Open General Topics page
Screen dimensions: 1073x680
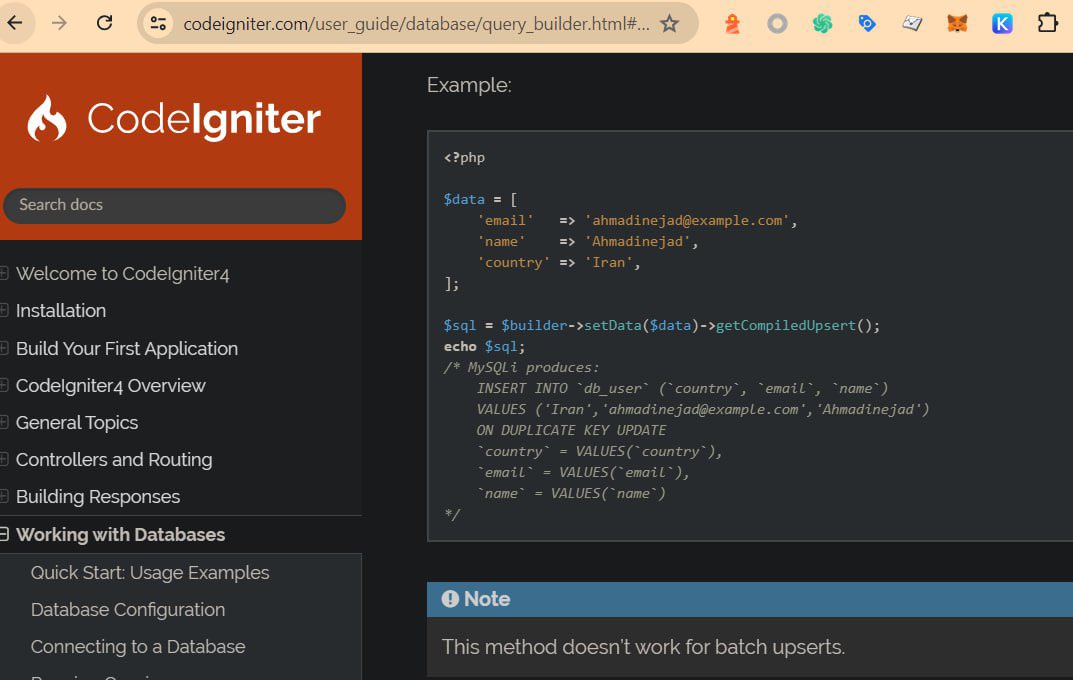coord(77,423)
